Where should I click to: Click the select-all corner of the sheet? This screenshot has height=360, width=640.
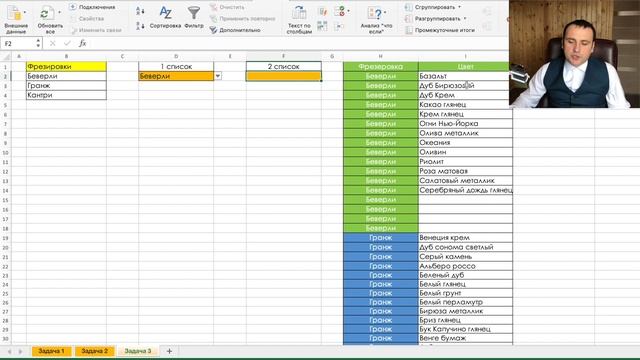coord(6,56)
